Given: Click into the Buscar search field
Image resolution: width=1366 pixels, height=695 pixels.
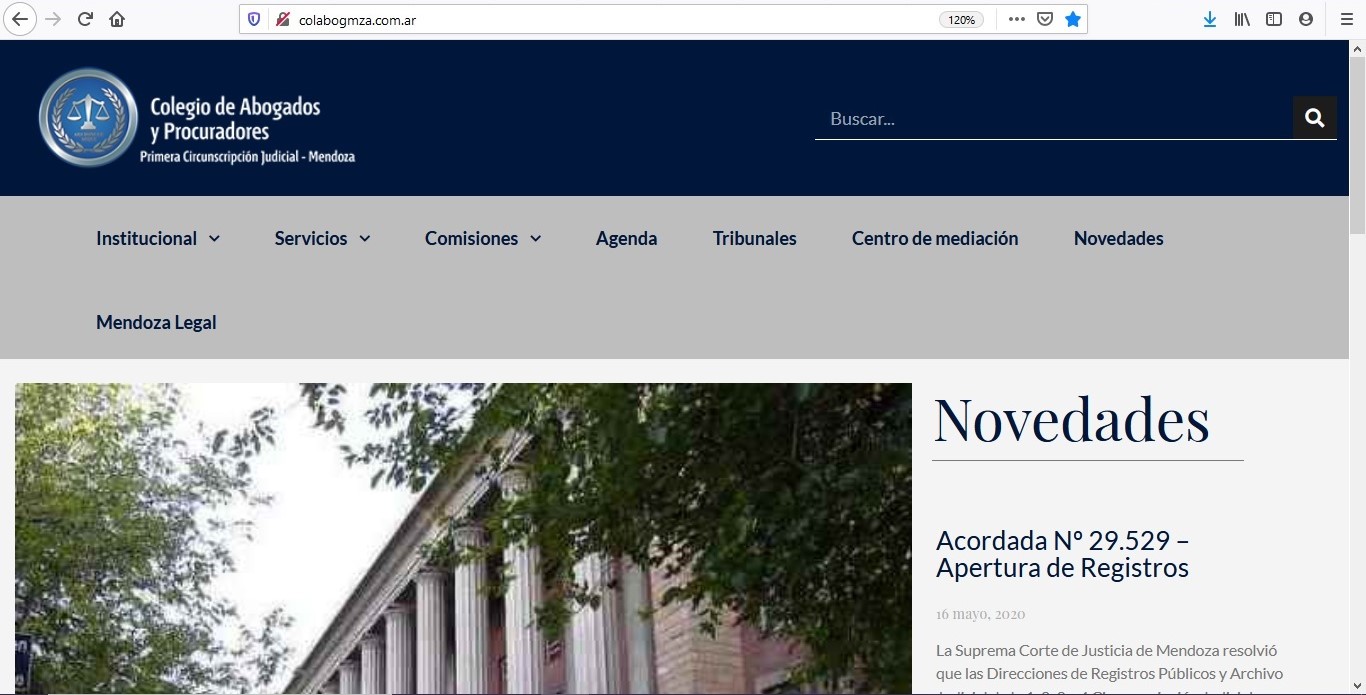Looking at the screenshot, I should pos(1050,119).
